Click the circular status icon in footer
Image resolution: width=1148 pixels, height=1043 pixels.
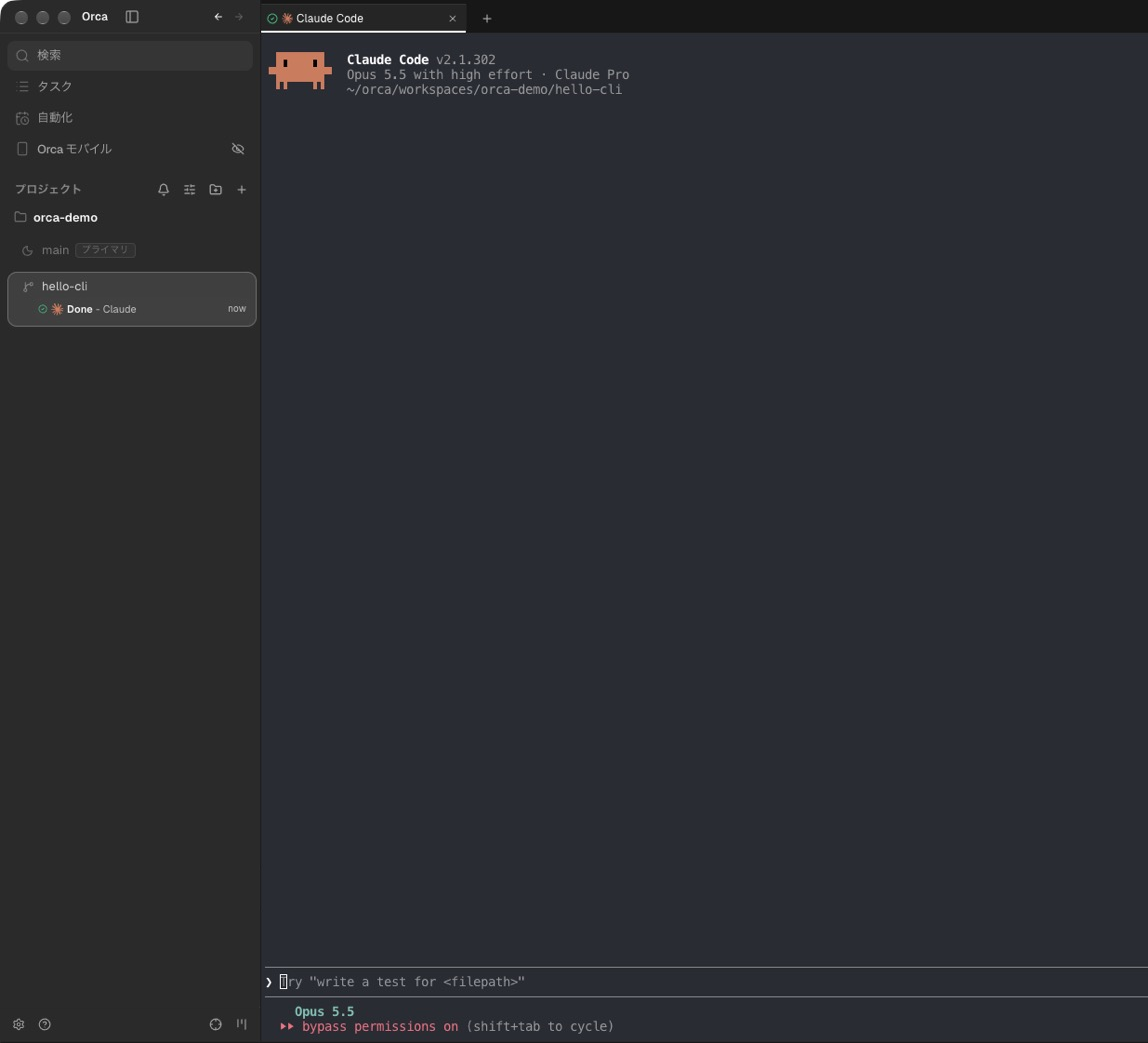point(215,1025)
